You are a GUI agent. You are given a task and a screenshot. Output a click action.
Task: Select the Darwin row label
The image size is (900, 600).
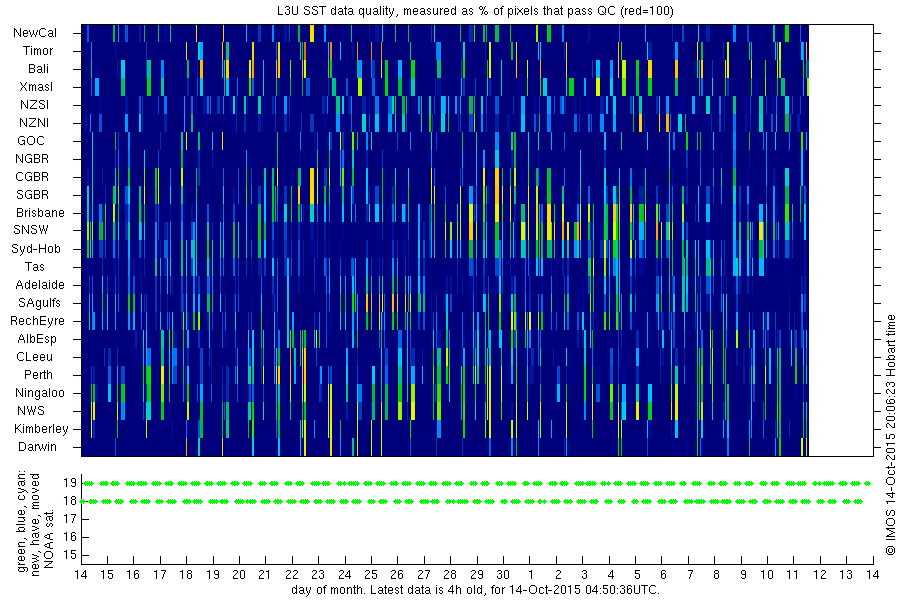point(37,447)
